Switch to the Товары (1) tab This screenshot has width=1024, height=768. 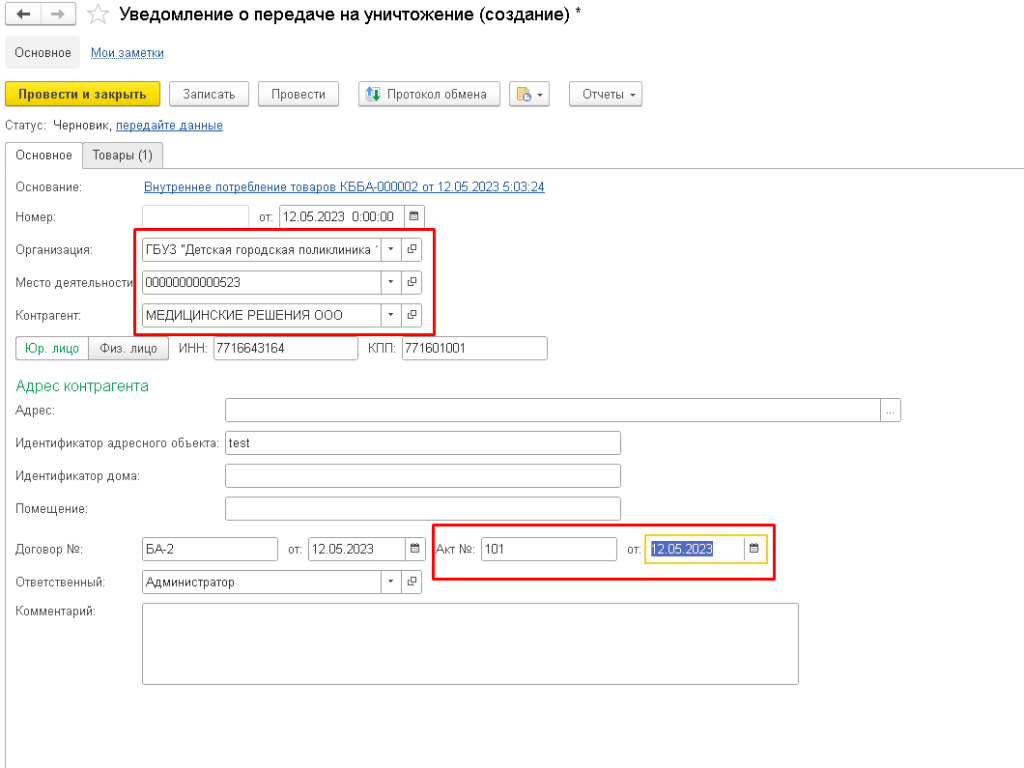tap(122, 155)
